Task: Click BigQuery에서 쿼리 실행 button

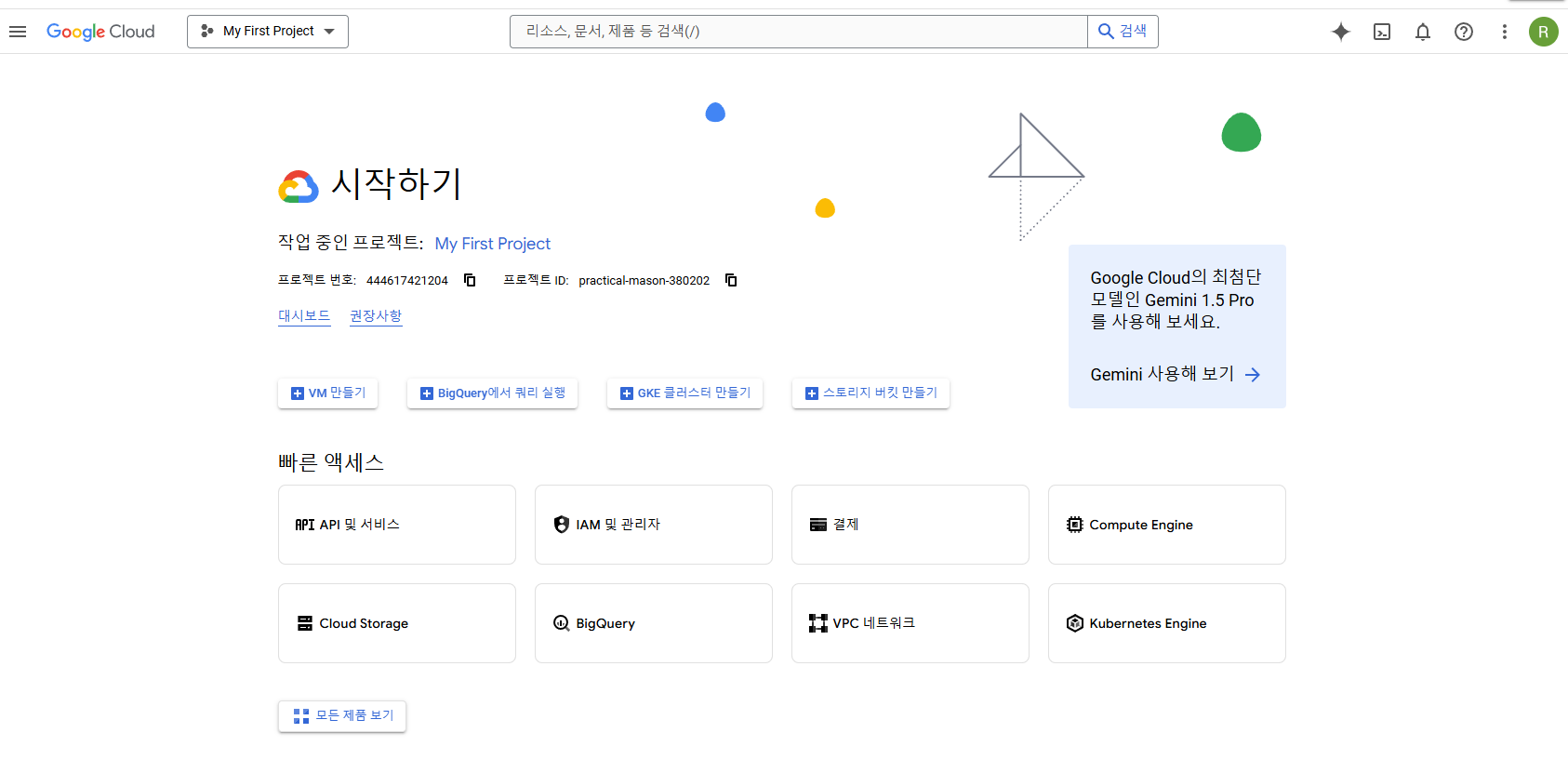Action: [493, 393]
